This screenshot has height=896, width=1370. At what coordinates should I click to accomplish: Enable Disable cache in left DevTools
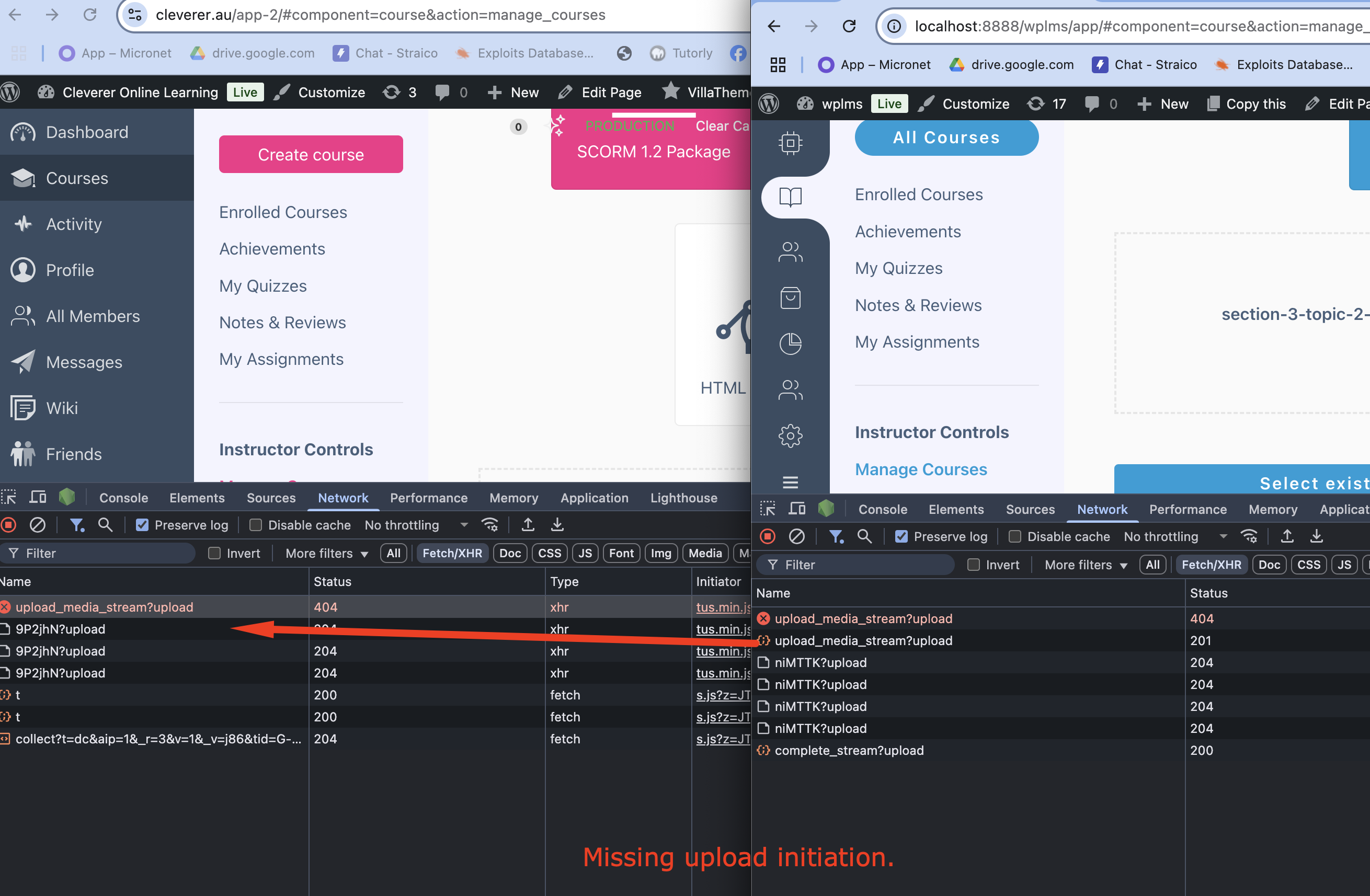(x=256, y=525)
